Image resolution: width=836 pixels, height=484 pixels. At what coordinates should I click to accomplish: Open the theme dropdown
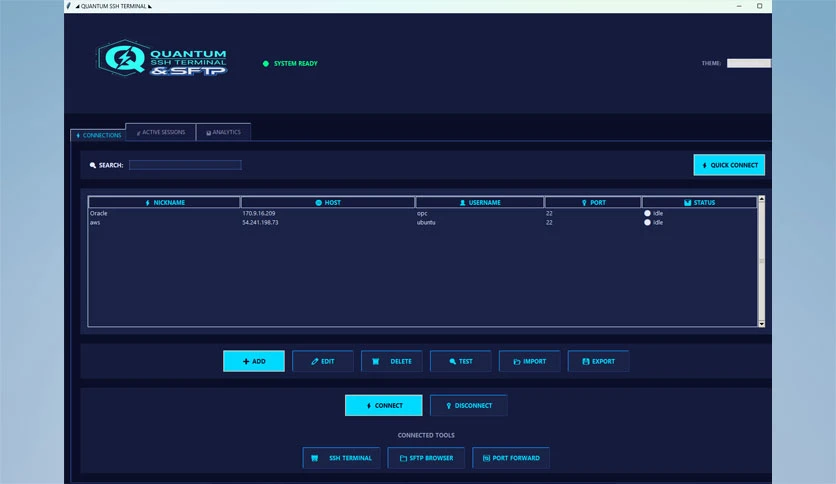(749, 63)
